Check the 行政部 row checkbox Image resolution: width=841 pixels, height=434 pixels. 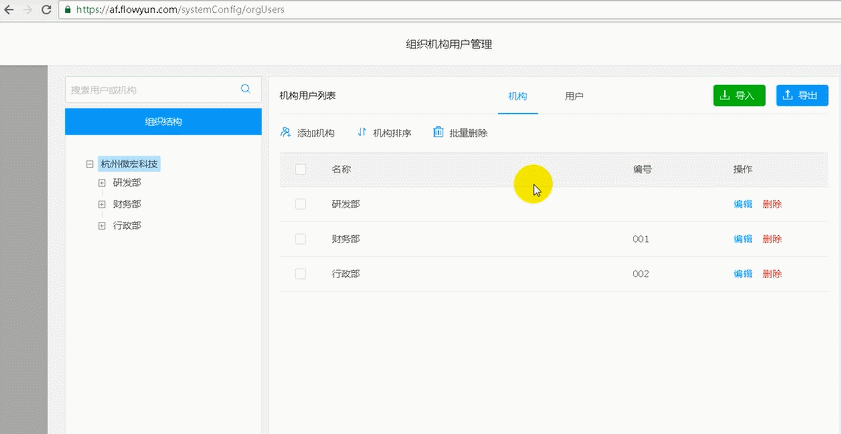point(300,274)
